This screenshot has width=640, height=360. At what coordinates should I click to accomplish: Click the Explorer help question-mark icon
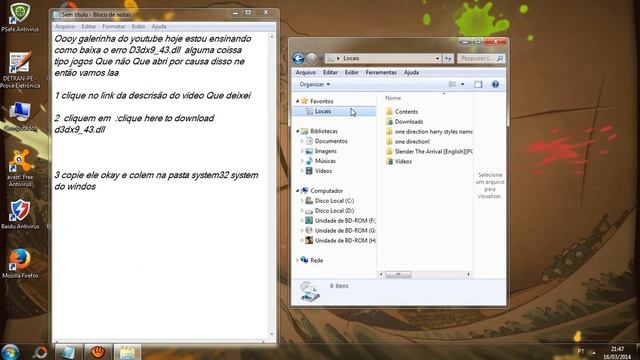(495, 84)
